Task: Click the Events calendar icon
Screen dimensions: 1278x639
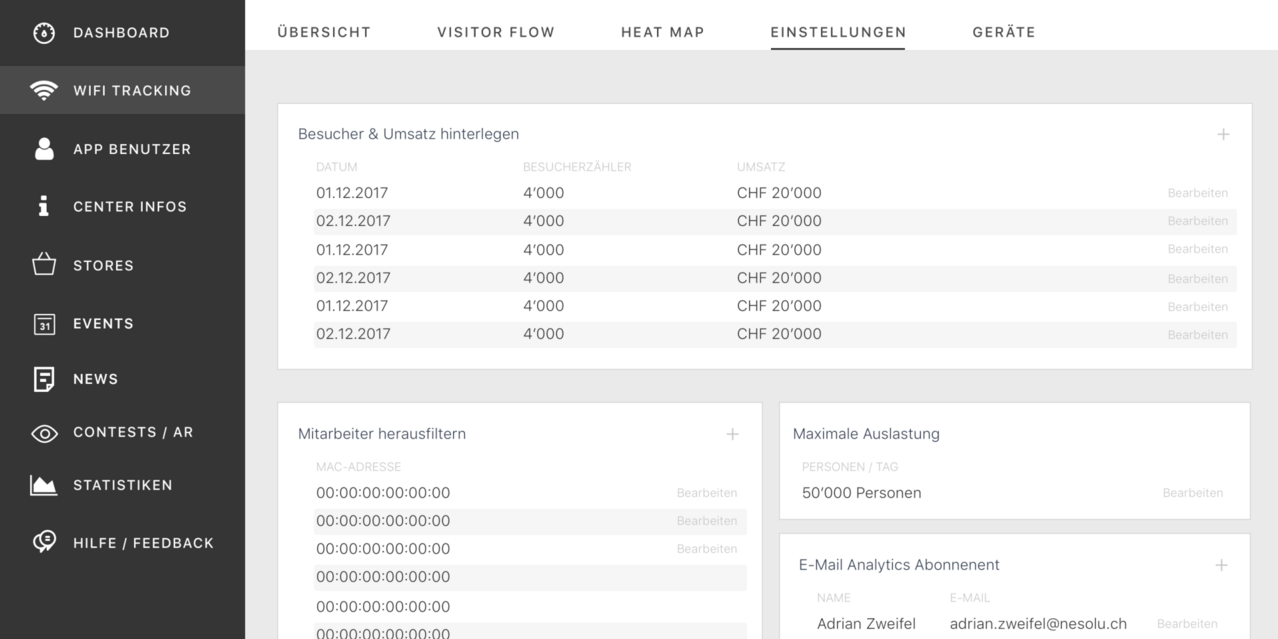Action: click(43, 324)
